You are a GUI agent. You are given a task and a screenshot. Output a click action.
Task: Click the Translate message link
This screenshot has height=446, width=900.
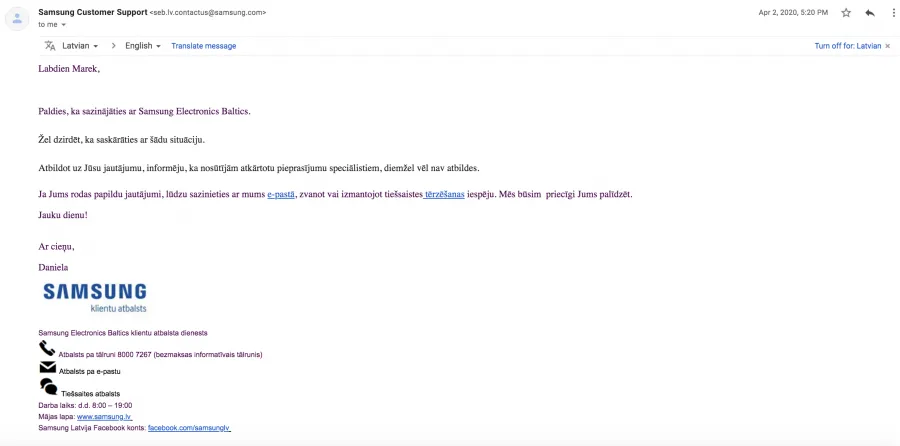[204, 46]
